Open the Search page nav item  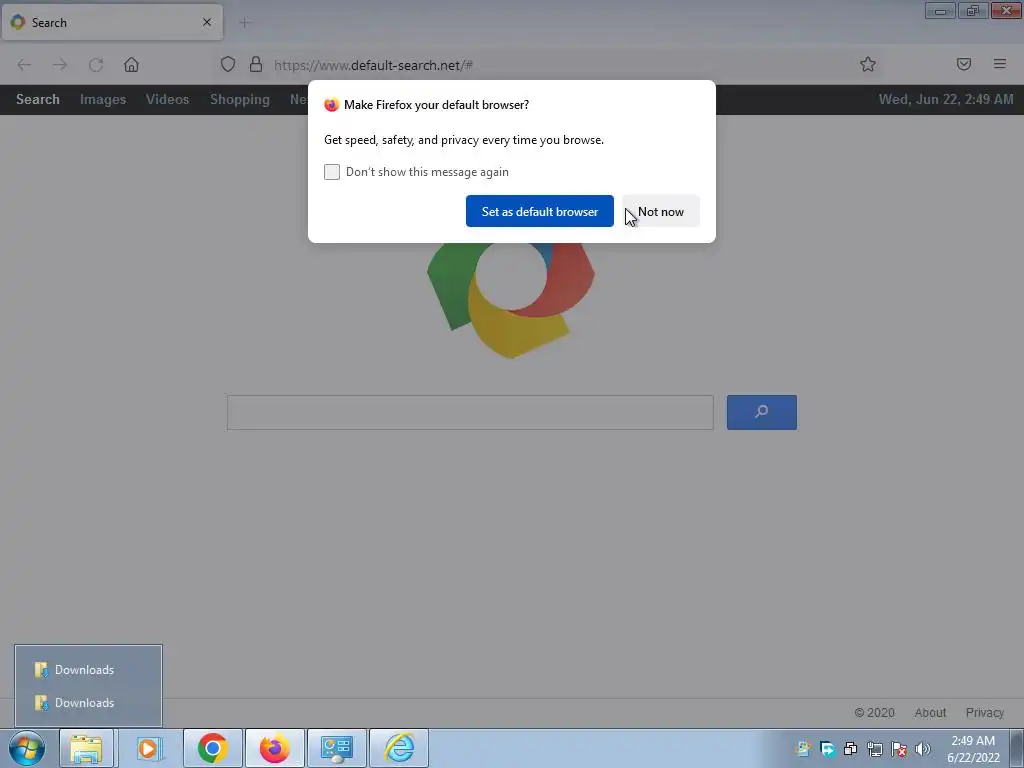click(38, 99)
